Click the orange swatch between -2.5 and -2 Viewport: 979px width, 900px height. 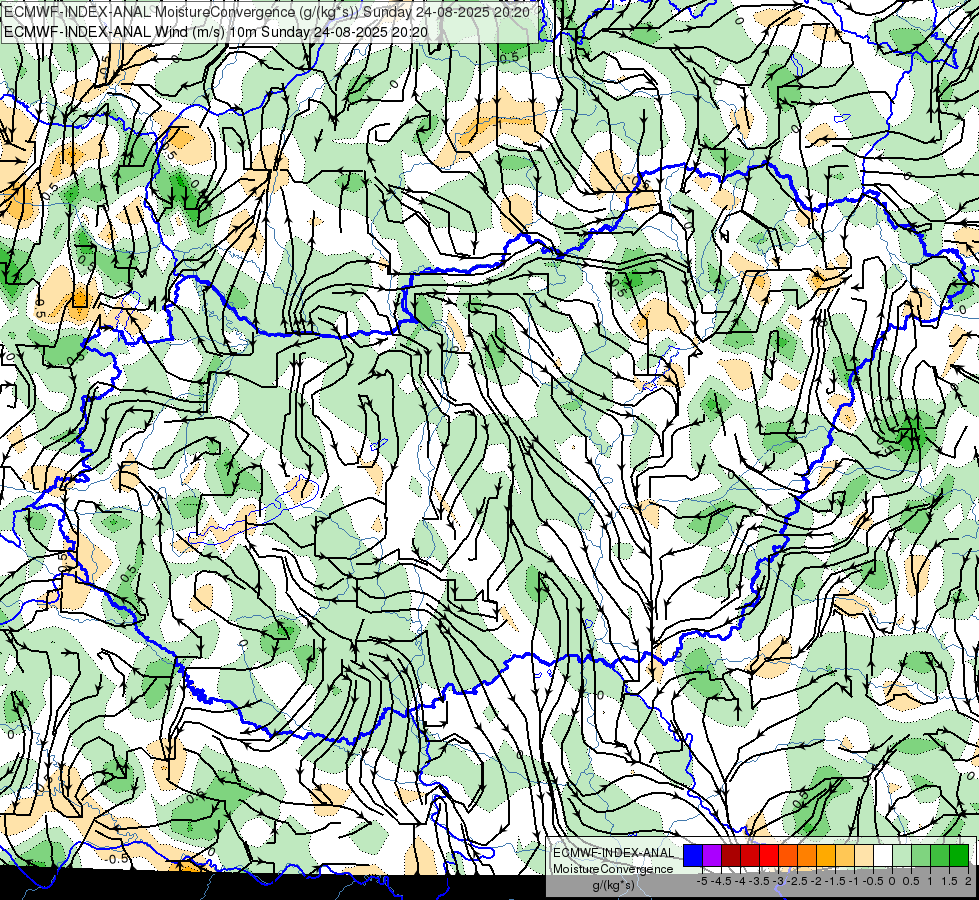click(x=807, y=855)
